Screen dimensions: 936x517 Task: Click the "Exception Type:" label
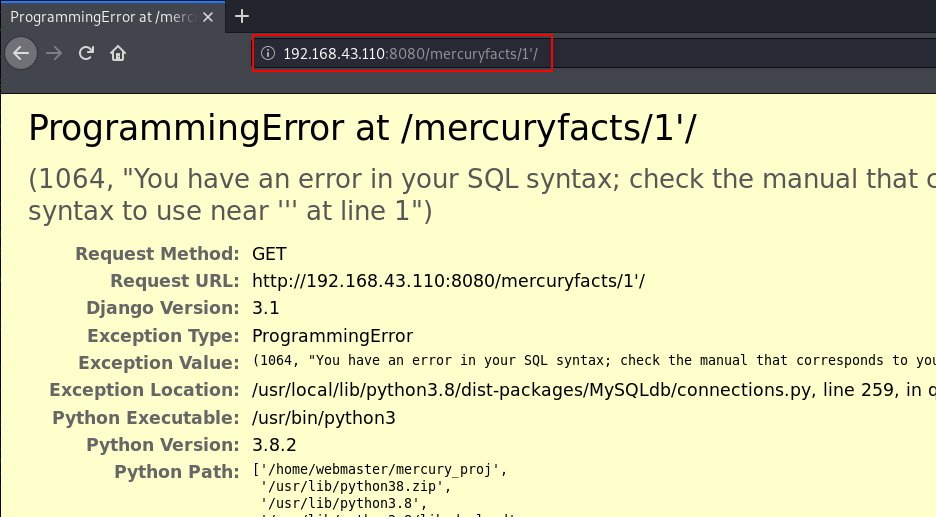pyautogui.click(x=163, y=336)
